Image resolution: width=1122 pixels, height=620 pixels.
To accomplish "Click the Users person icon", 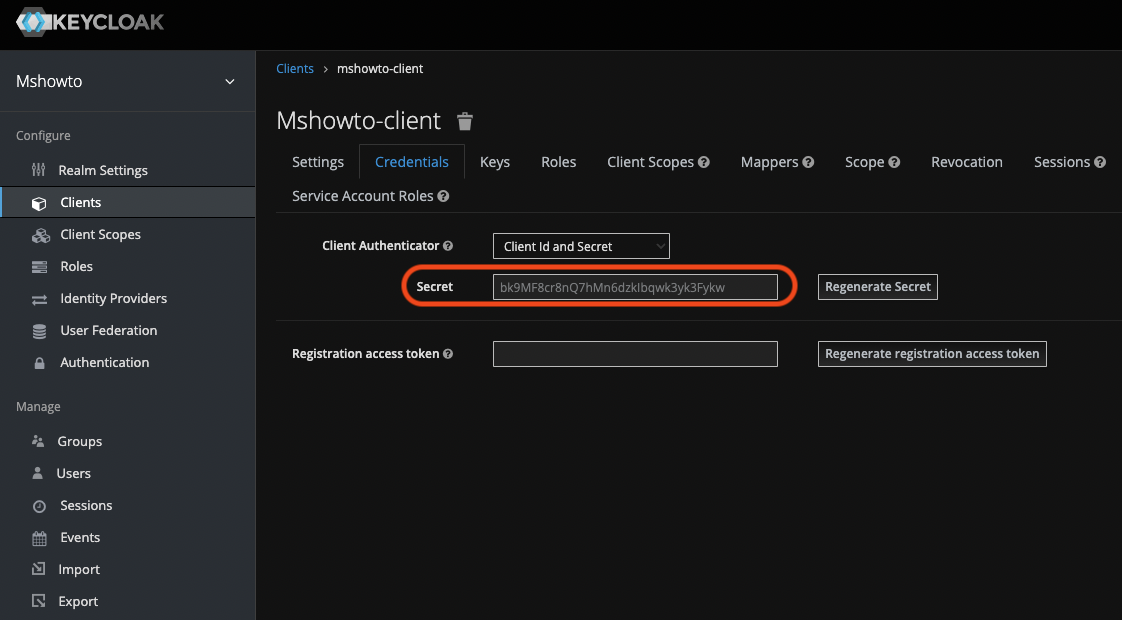I will tap(37, 473).
